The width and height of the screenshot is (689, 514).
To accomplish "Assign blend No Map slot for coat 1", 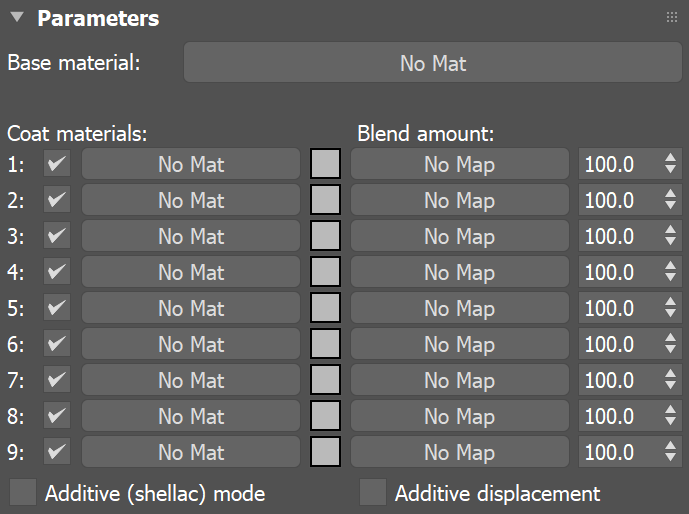I will pyautogui.click(x=460, y=164).
